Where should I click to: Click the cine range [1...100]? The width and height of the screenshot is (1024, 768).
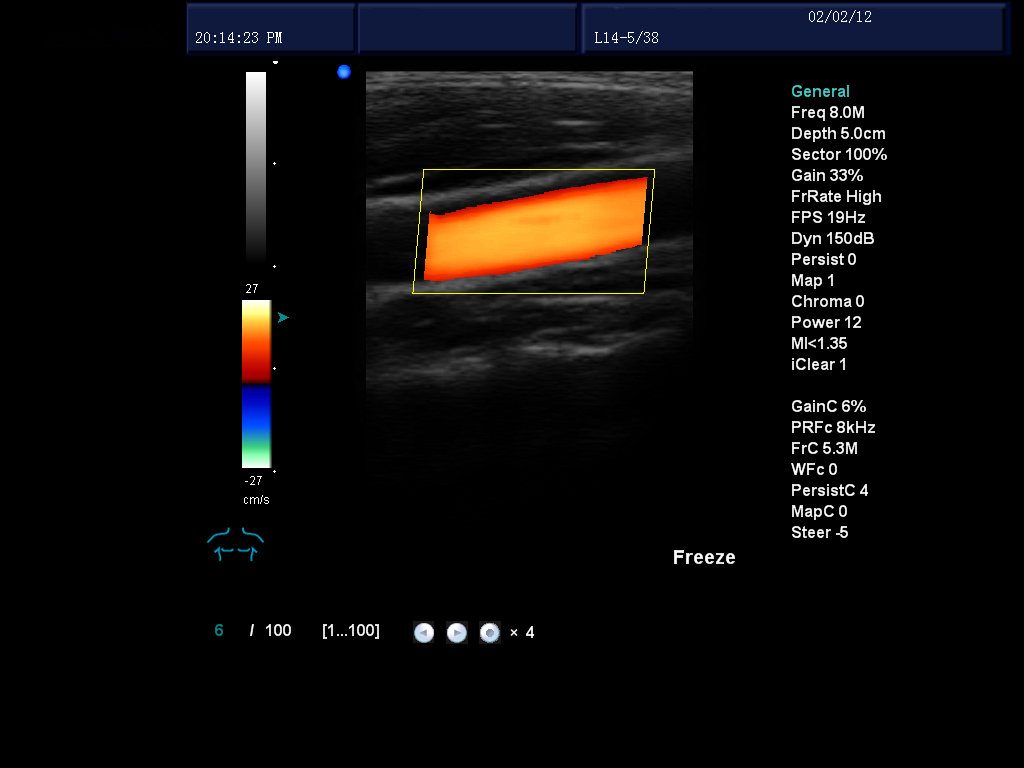tap(350, 631)
